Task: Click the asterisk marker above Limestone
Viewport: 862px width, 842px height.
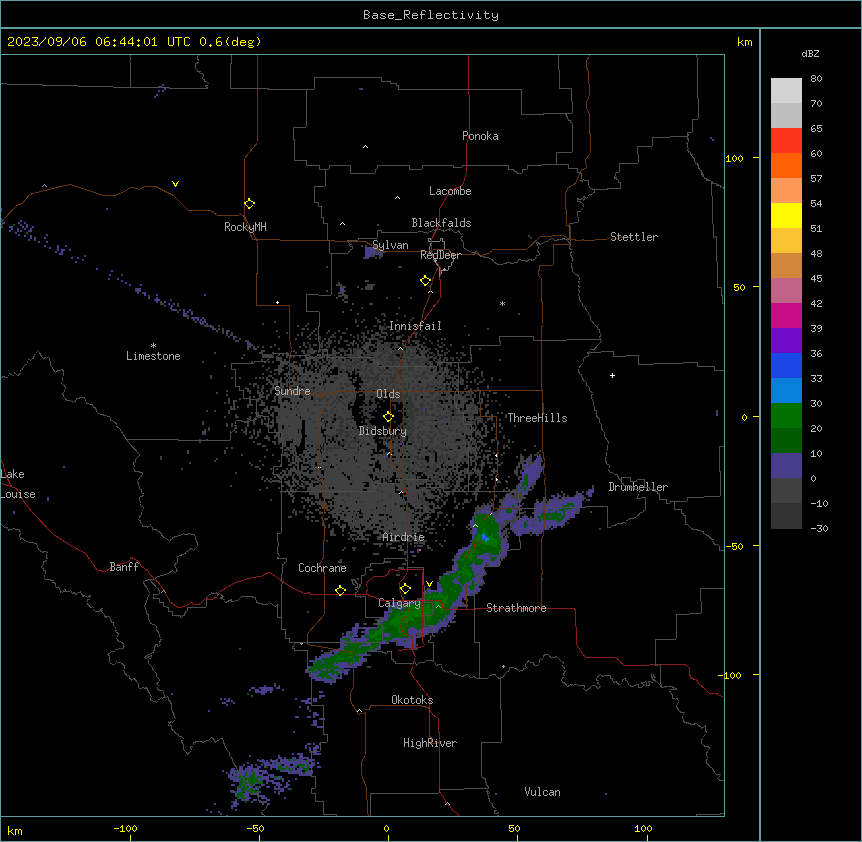Action: pyautogui.click(x=153, y=345)
